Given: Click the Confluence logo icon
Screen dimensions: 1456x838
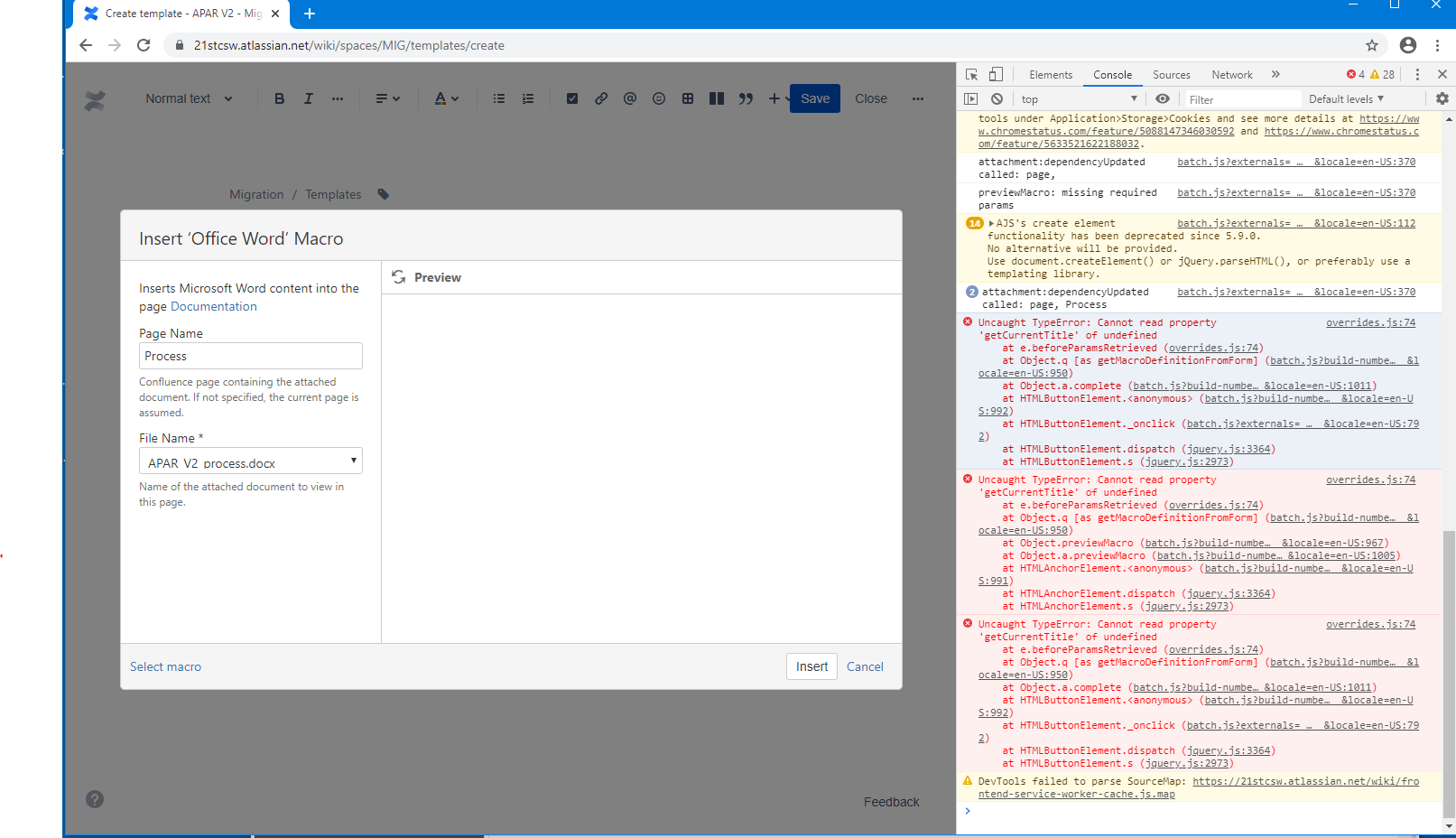Looking at the screenshot, I should tap(95, 100).
